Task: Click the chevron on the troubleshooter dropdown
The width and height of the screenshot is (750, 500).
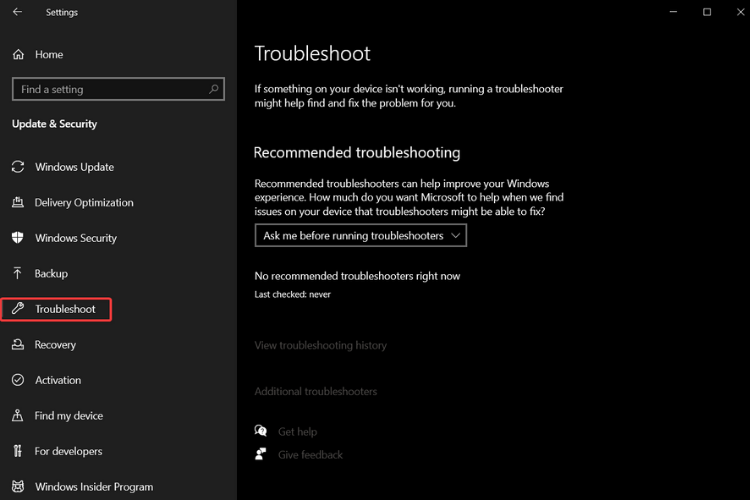Action: tap(455, 235)
